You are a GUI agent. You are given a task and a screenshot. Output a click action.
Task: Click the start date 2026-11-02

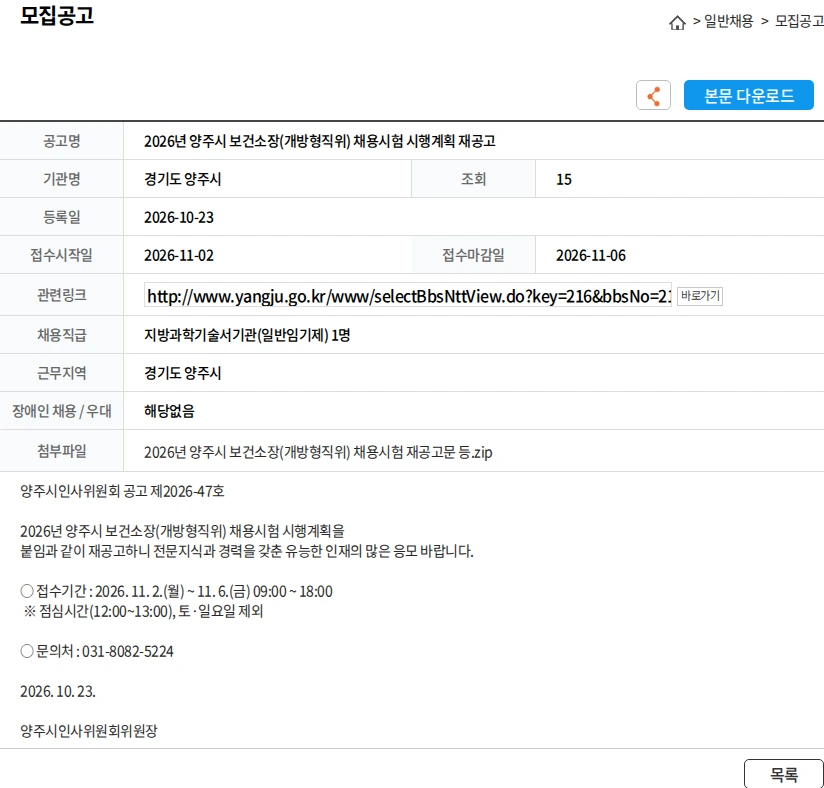coord(179,255)
